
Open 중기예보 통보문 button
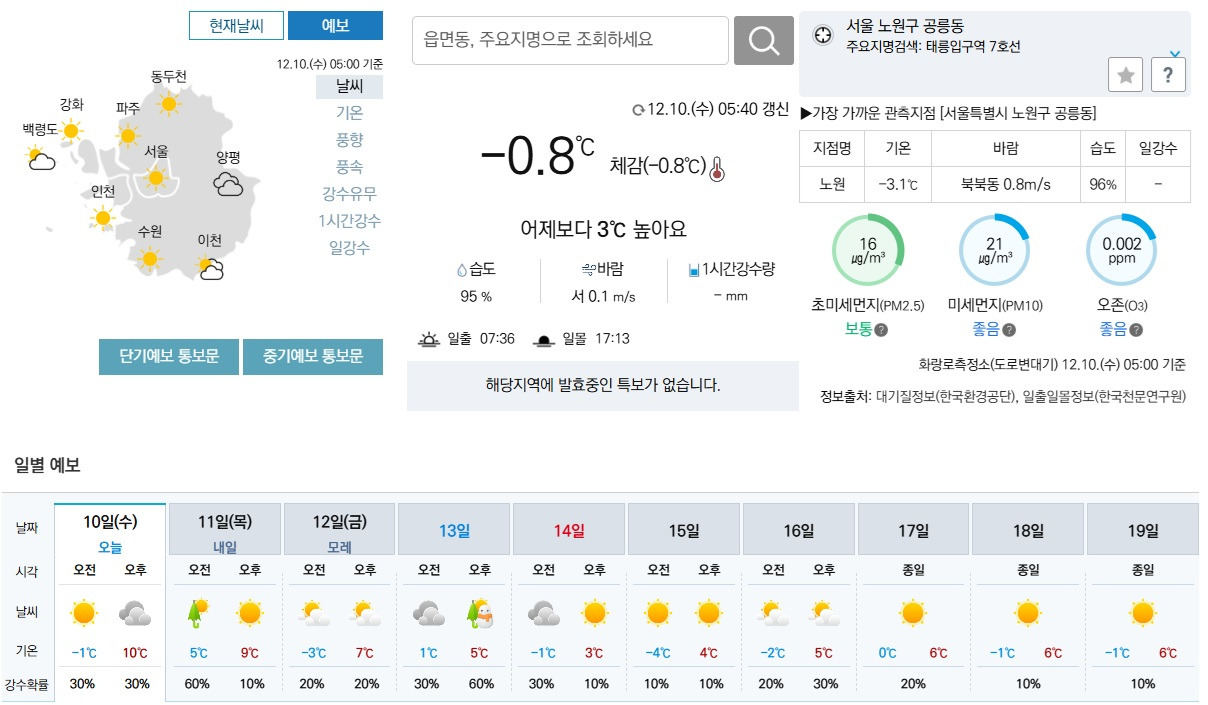313,357
